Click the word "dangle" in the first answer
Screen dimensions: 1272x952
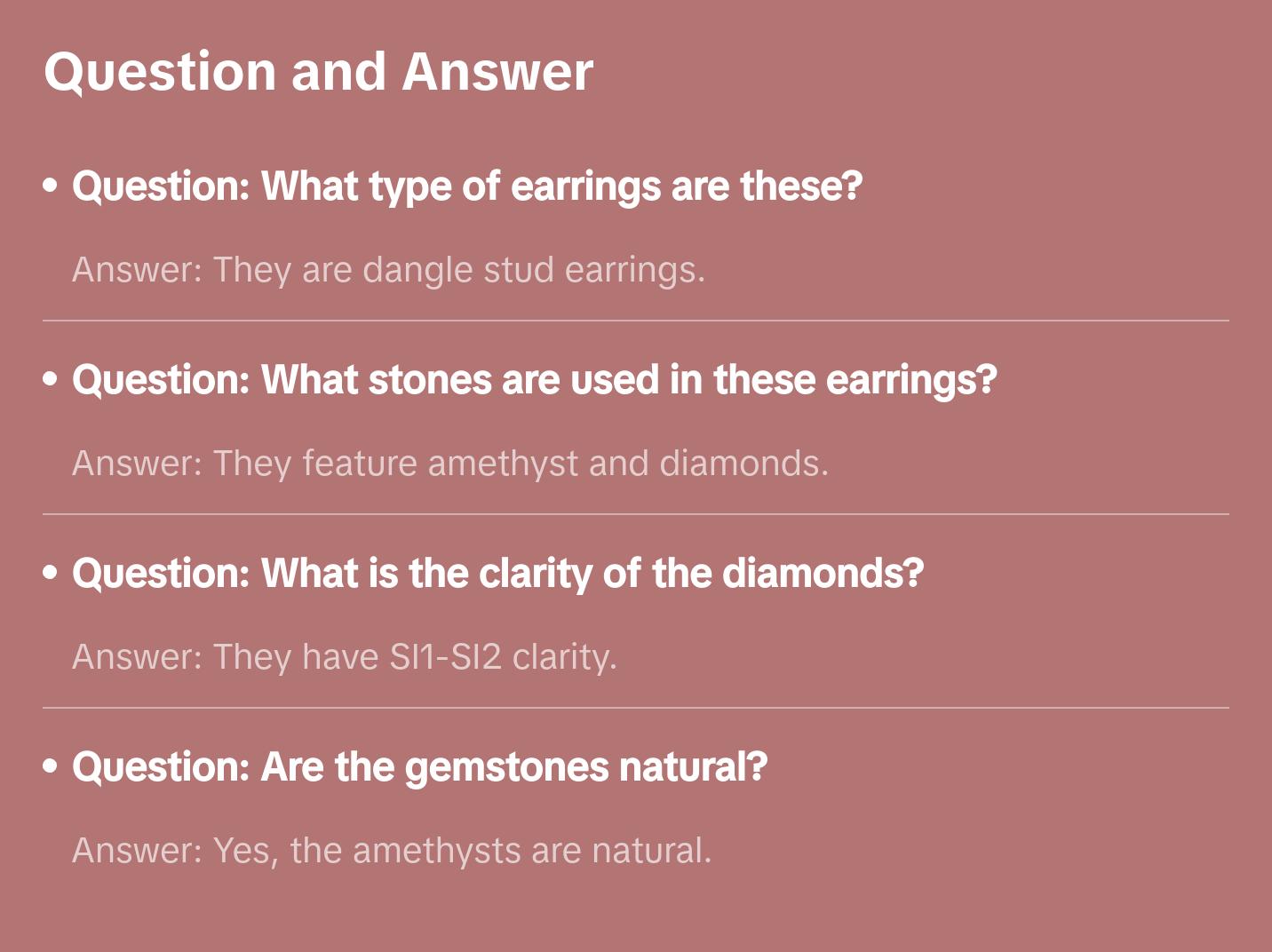(417, 270)
